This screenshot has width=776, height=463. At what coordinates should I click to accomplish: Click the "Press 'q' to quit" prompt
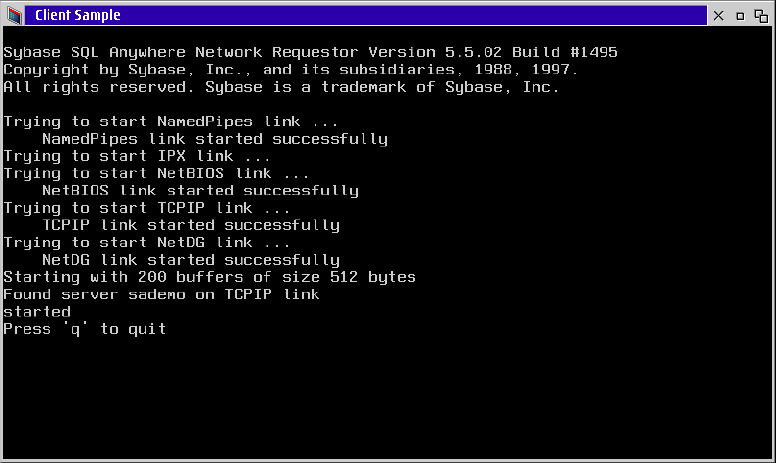tap(85, 329)
